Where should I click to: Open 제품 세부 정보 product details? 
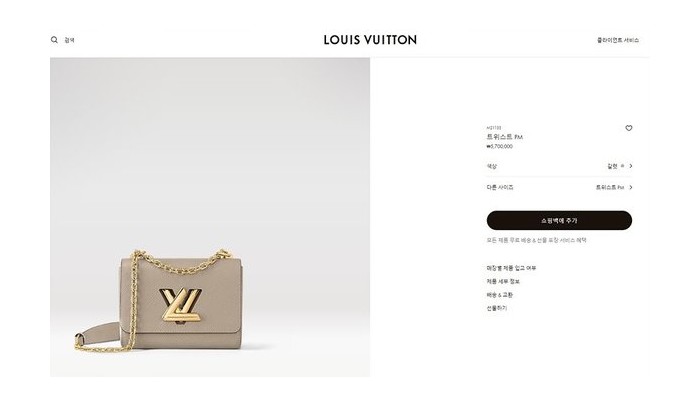(x=503, y=281)
